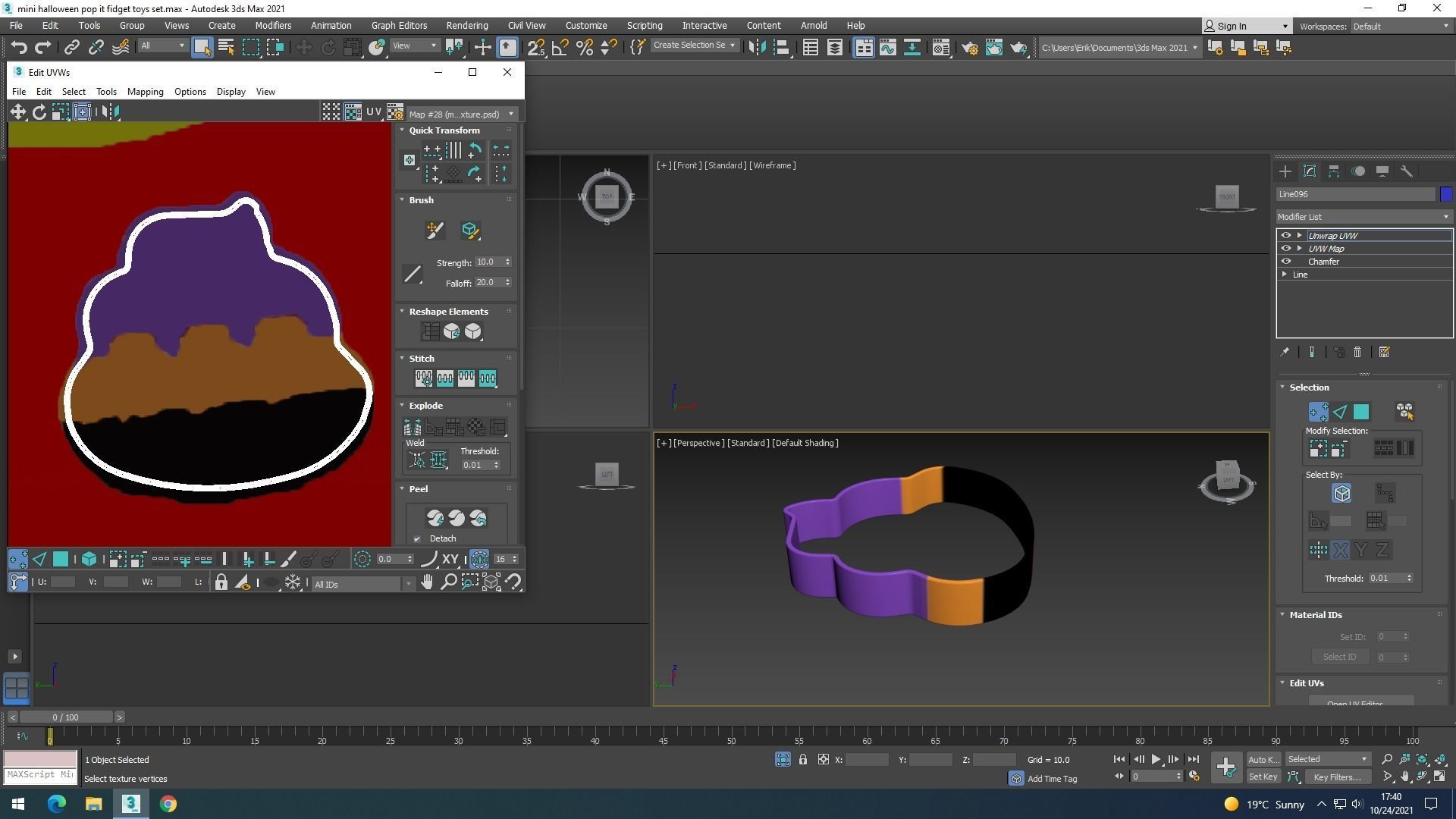Screen dimensions: 1456x819
Task: Click the Hierarchy tab in command panel
Action: 1333,171
